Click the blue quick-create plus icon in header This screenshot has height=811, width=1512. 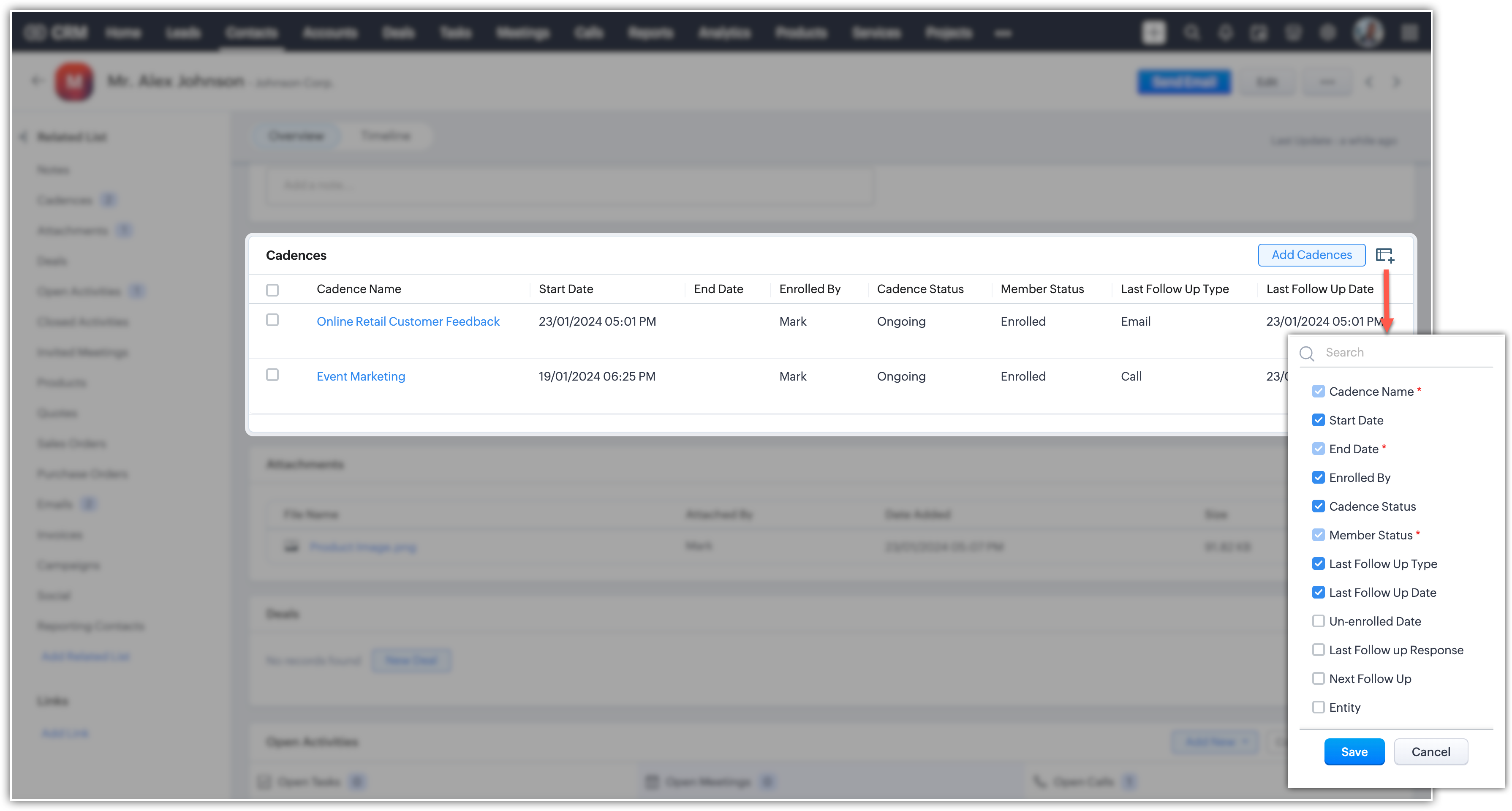coord(1153,32)
